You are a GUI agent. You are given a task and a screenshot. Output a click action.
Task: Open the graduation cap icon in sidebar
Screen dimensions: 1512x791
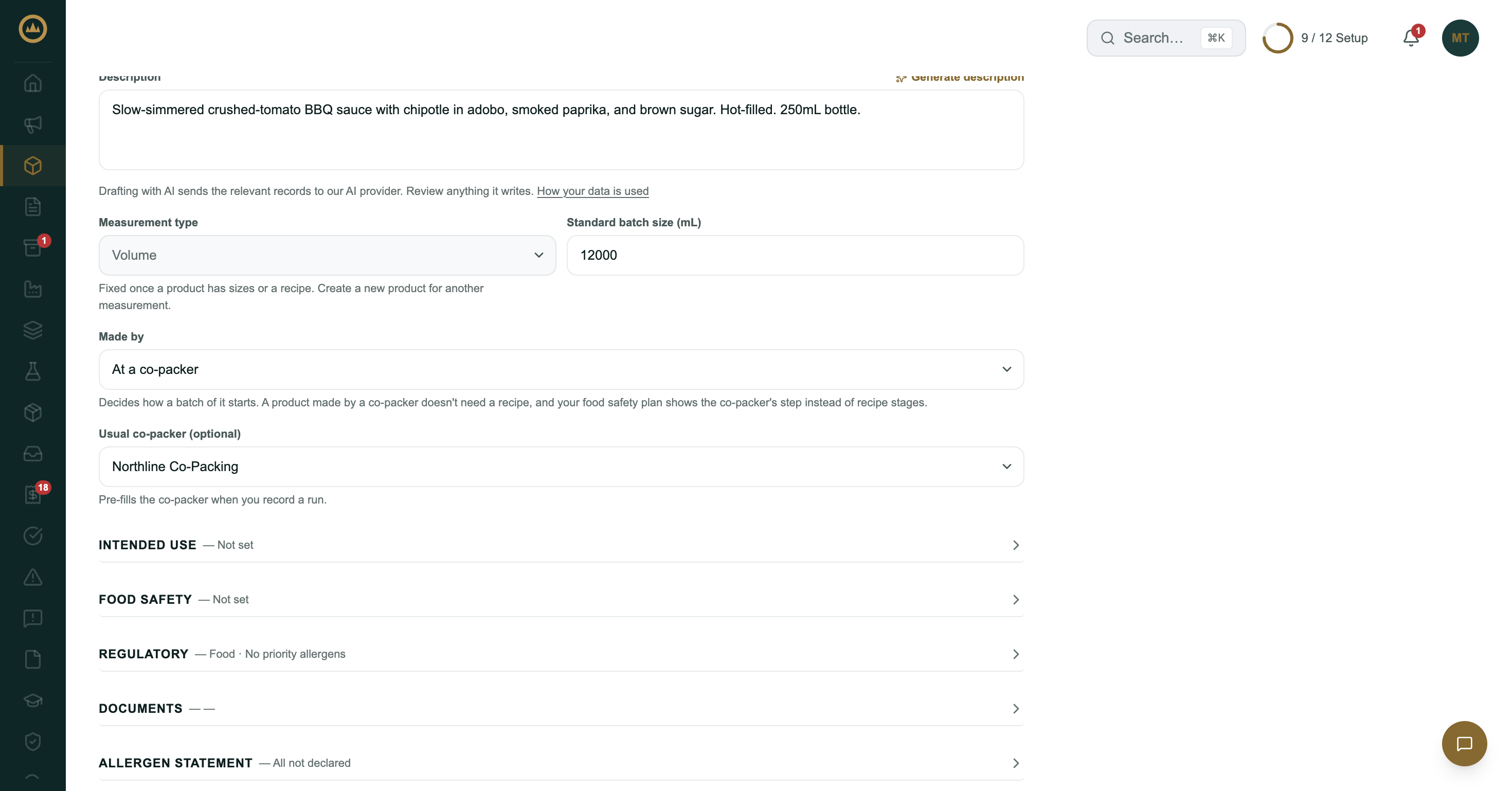(33, 700)
